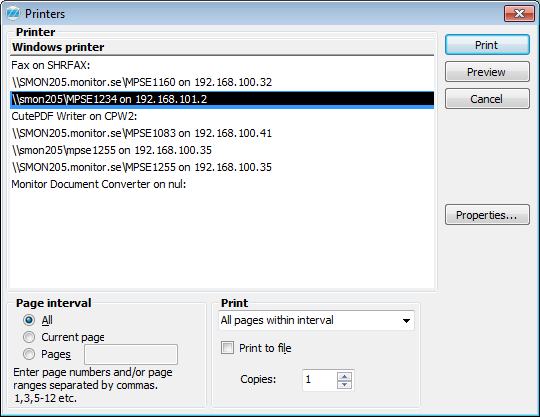The height and width of the screenshot is (417, 540).
Task: Enable the Print to file checkbox
Action: [227, 348]
